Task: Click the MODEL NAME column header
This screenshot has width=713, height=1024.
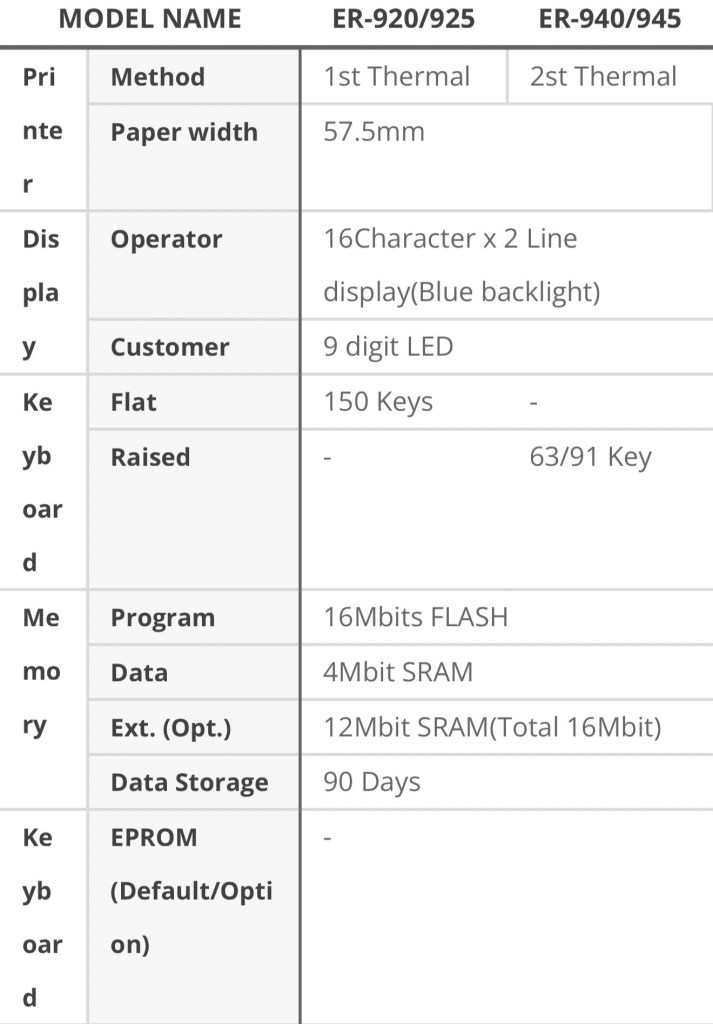Action: coord(150,19)
